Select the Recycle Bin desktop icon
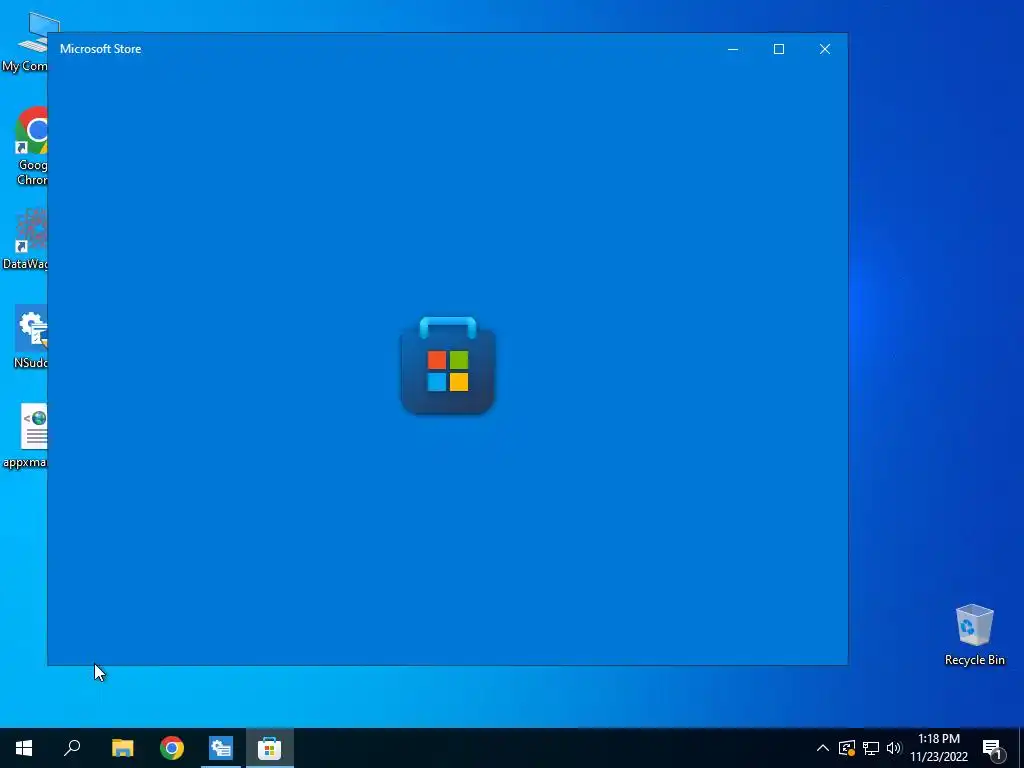The width and height of the screenshot is (1024, 768). coord(974,634)
